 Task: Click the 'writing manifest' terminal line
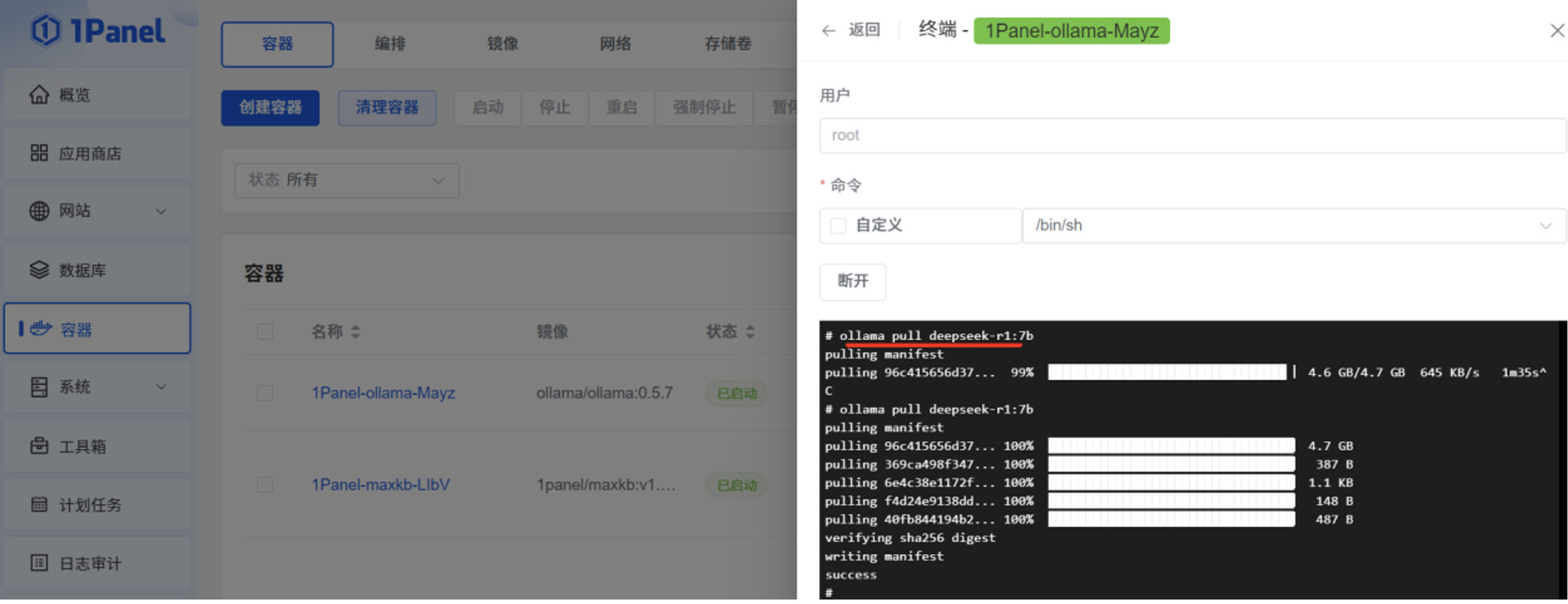tap(884, 557)
